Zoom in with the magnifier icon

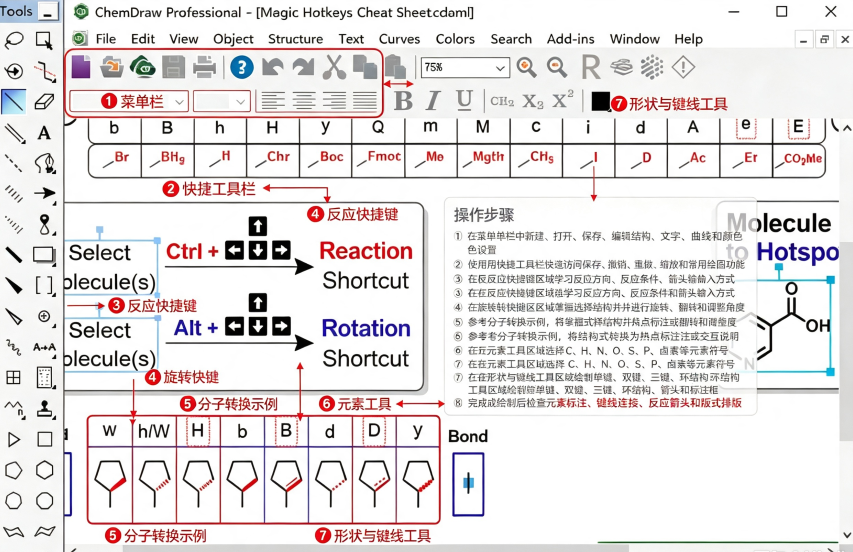coord(526,67)
